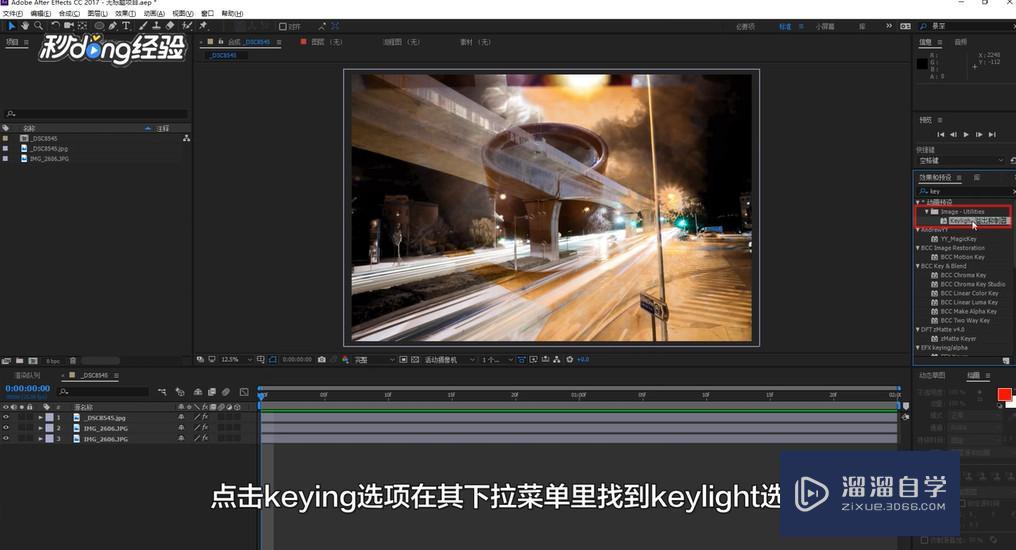Toggle the fx switch for layer 1
1016x550 pixels.
[x=204, y=418]
